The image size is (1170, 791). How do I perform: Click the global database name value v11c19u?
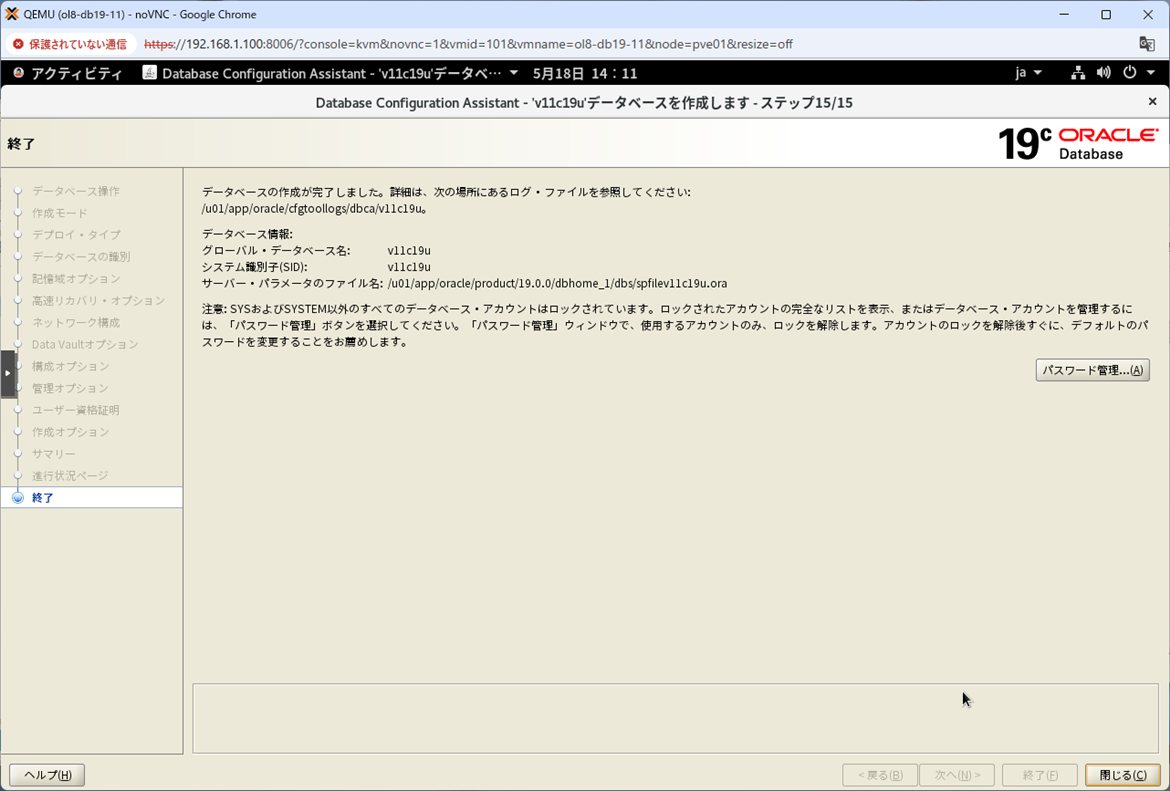coord(409,251)
